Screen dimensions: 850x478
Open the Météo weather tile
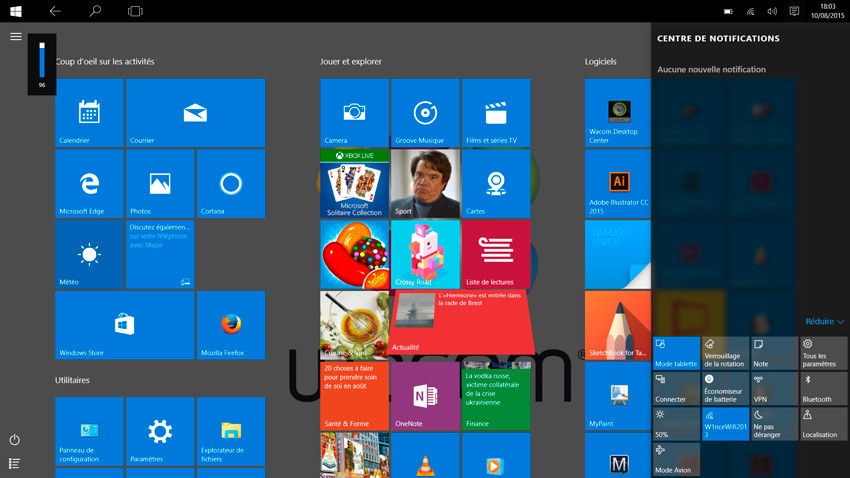pos(89,255)
